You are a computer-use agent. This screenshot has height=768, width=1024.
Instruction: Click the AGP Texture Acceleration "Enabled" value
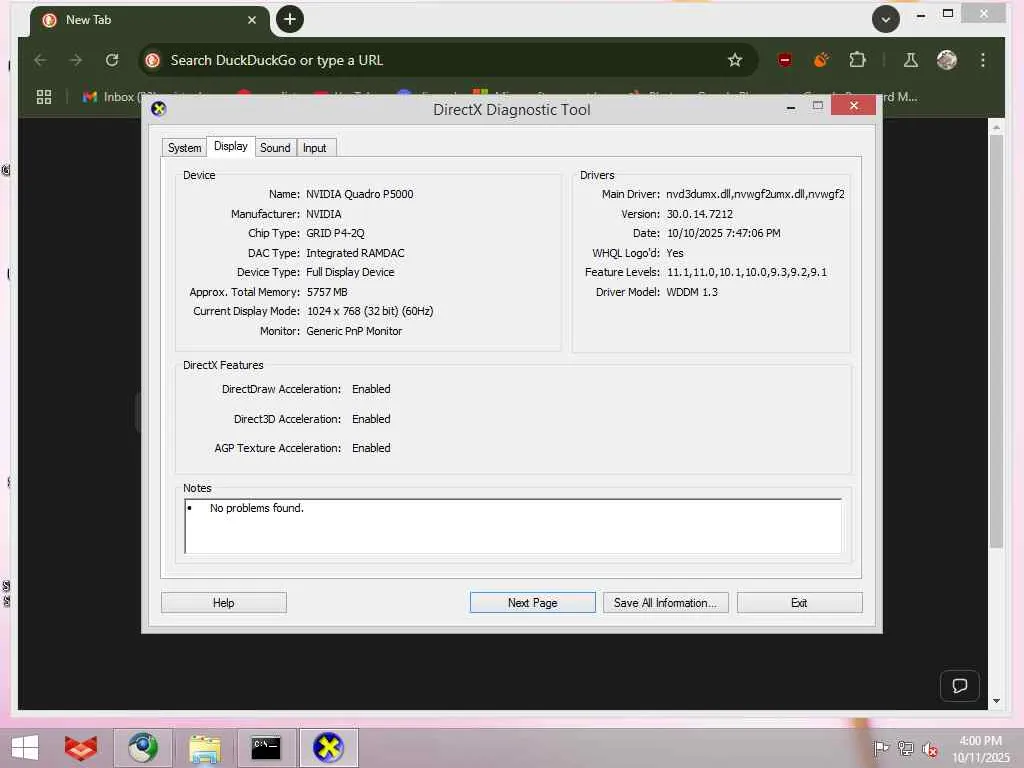(371, 448)
